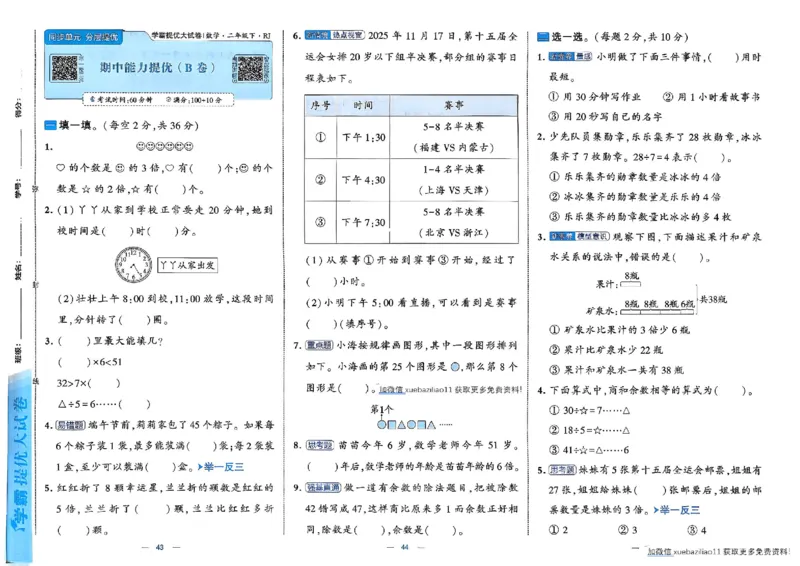Click the 下午 1:30 table cell
Image resolution: width=800 pixels, height=566 pixels.
click(363, 137)
